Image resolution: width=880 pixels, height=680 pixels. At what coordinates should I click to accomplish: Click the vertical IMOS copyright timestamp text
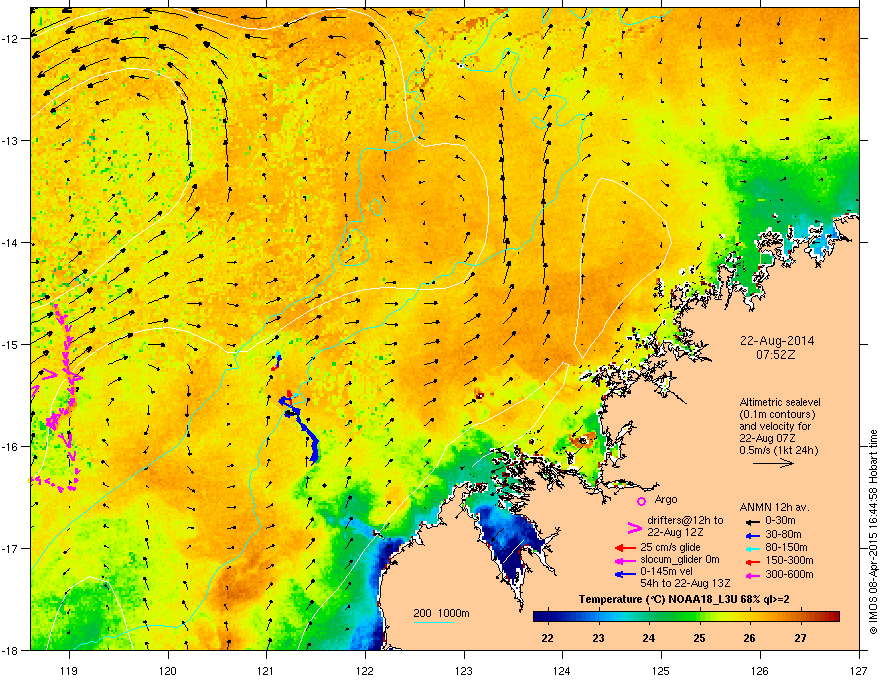pos(873,532)
